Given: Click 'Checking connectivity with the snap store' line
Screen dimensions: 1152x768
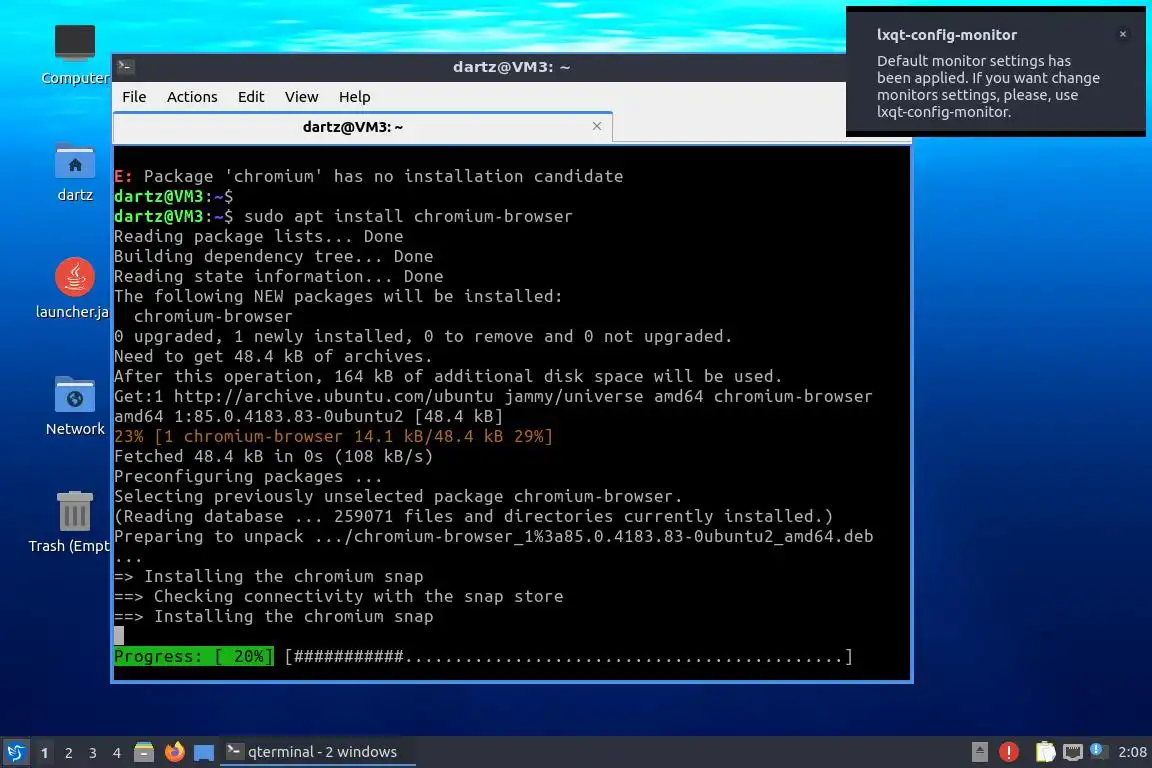Looking at the screenshot, I should click(339, 596).
